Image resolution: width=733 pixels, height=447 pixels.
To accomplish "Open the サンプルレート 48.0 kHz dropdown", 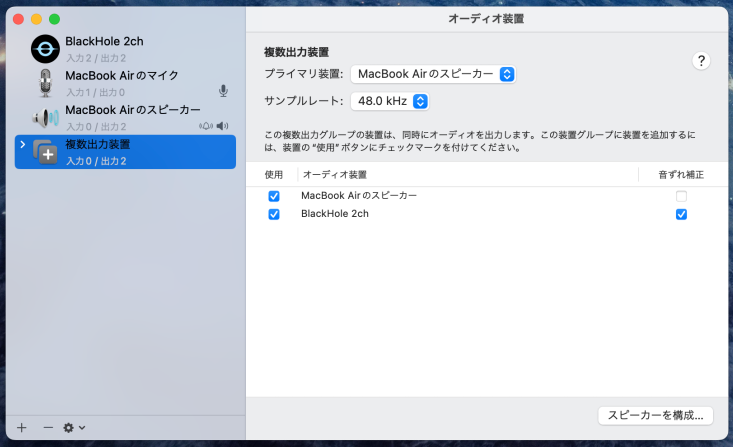I will point(390,101).
